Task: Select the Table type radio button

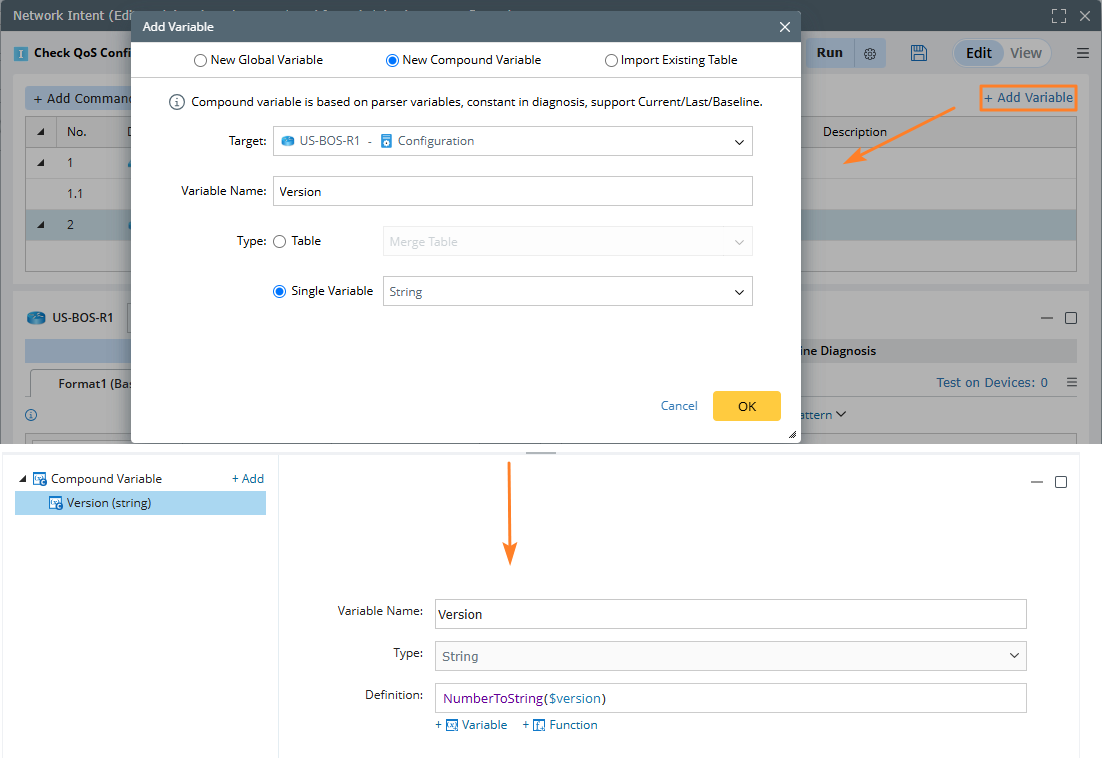Action: pos(280,241)
